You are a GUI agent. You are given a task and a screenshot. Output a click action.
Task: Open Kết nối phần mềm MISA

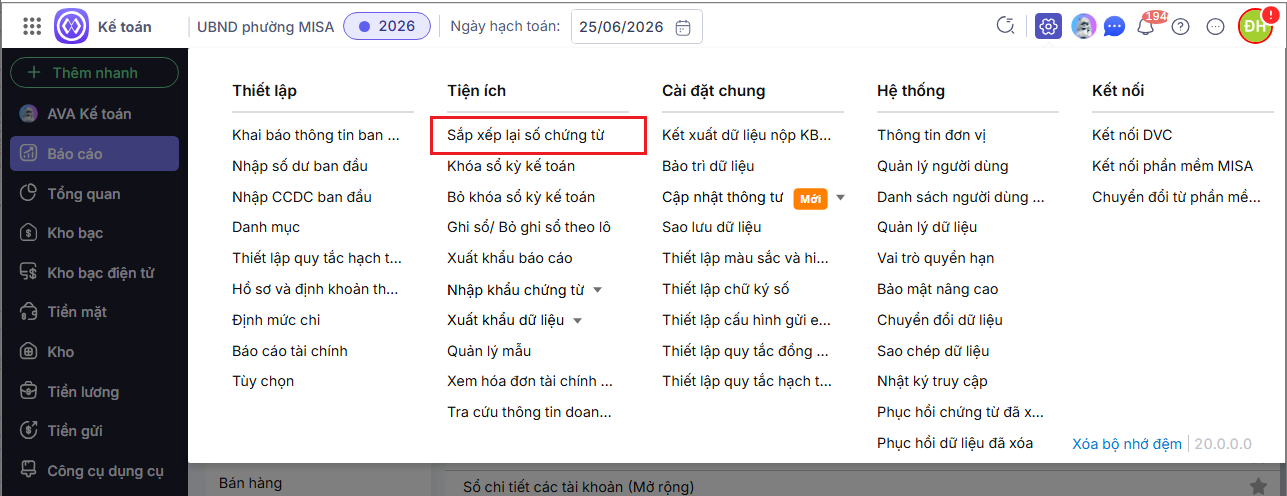pyautogui.click(x=1172, y=166)
